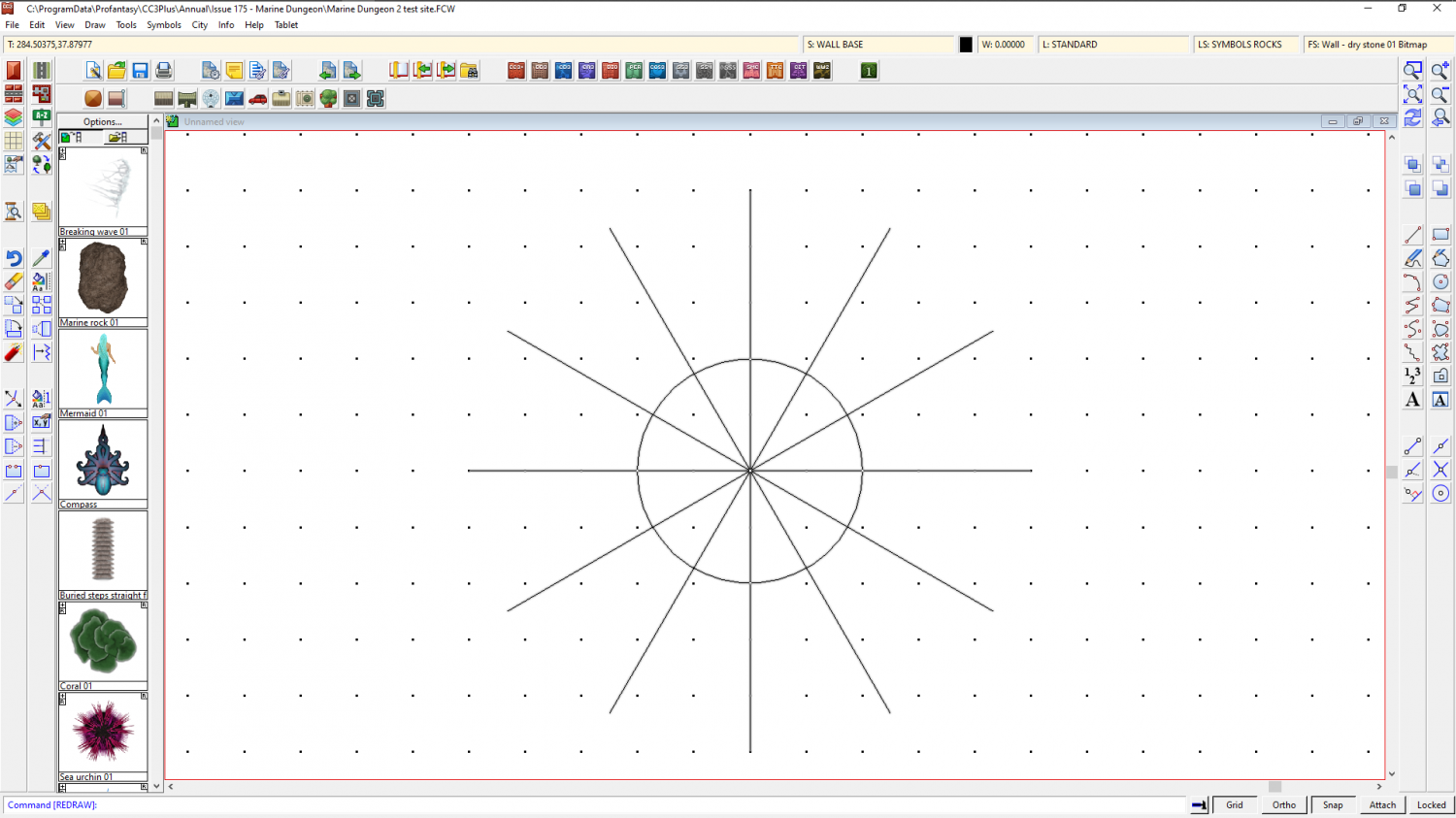Select the Mermaid 01 symbol thumbnail
Image resolution: width=1456 pixels, height=818 pixels.
[x=103, y=369]
